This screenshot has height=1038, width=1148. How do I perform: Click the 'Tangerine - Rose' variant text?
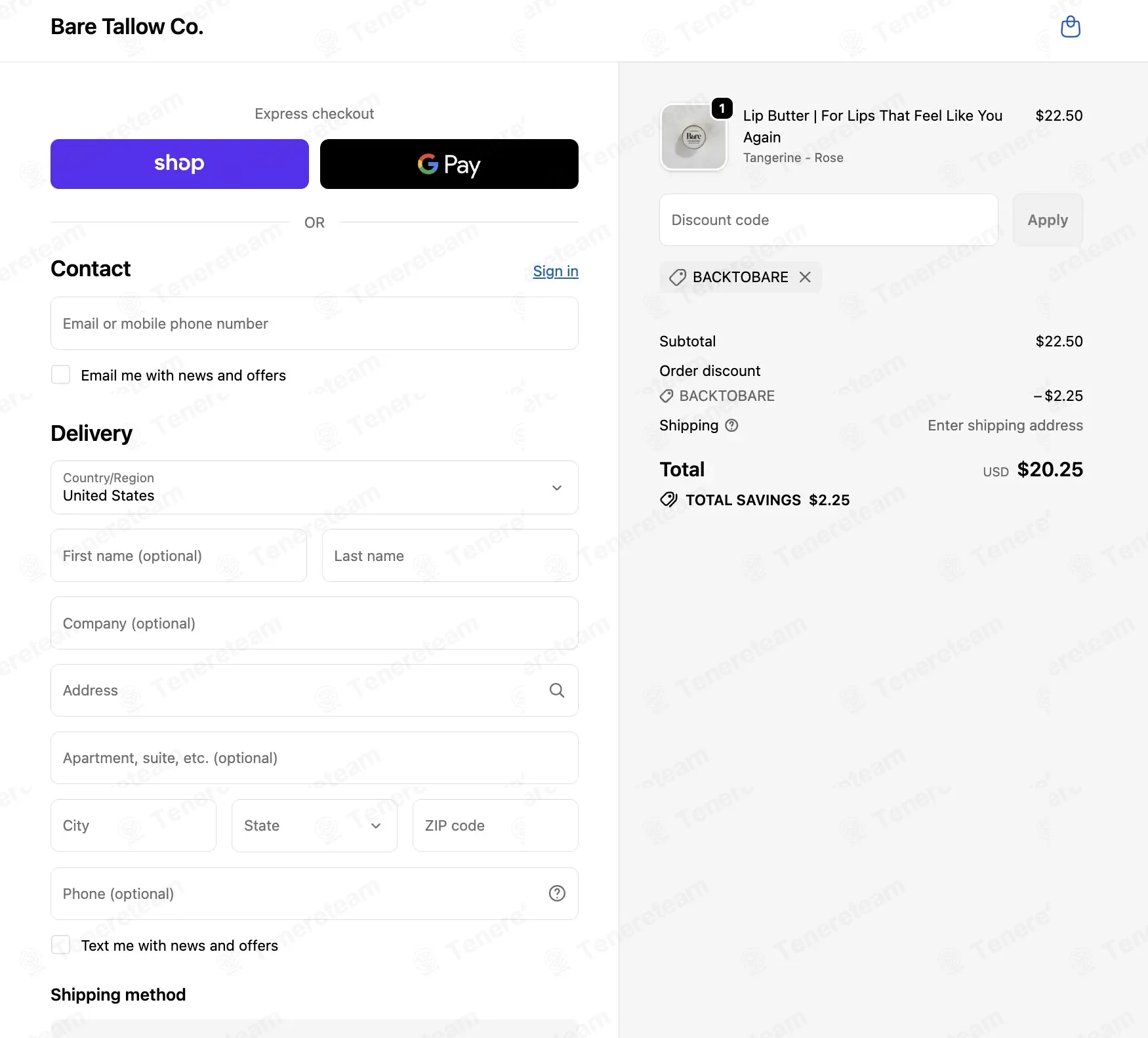point(793,157)
